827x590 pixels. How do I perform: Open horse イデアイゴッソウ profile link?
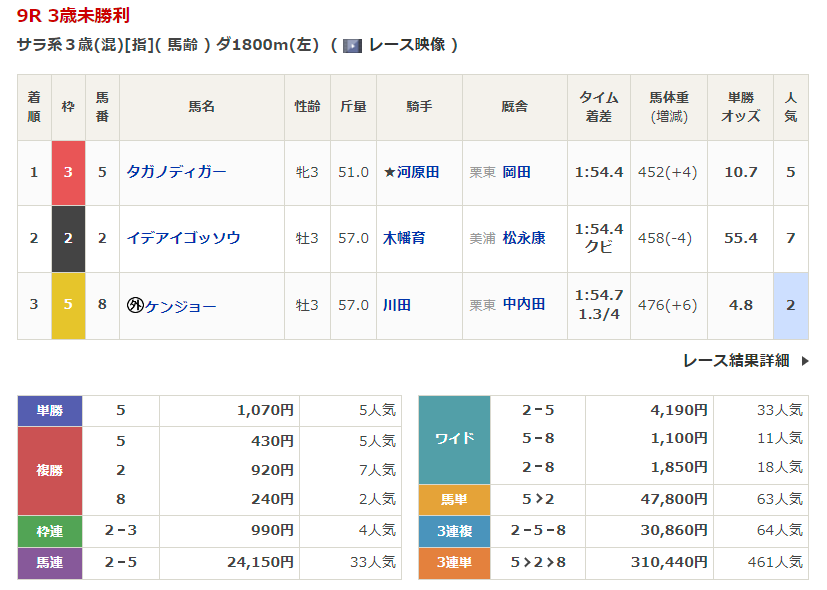pyautogui.click(x=183, y=238)
